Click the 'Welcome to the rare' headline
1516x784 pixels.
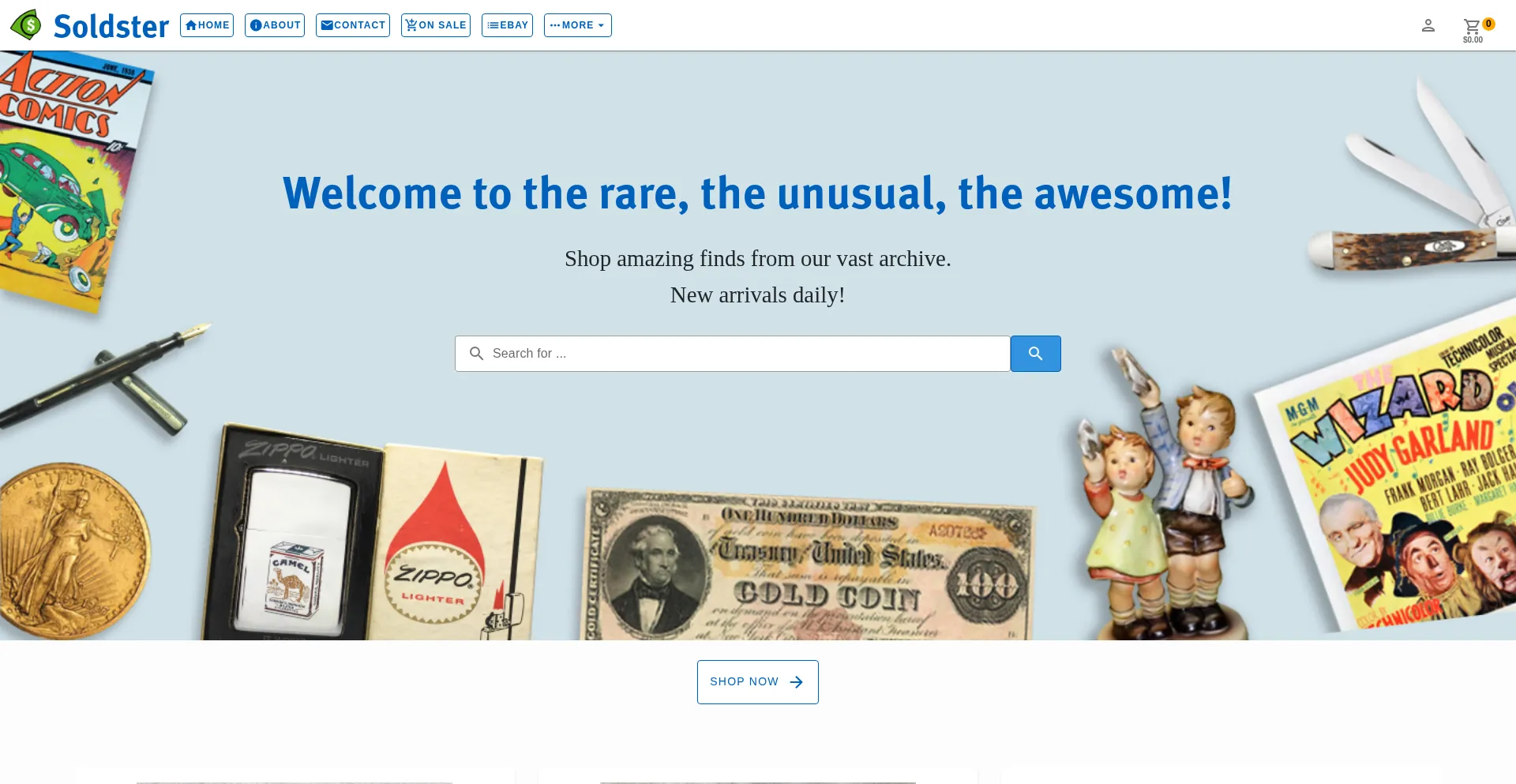point(758,193)
